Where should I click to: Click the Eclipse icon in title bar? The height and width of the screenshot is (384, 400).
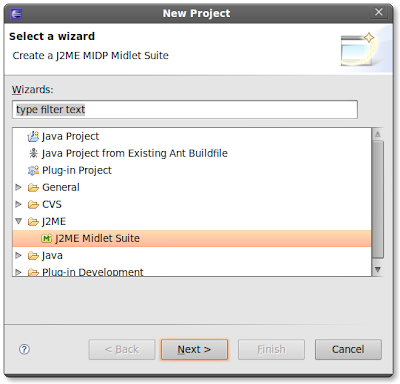coord(16,14)
